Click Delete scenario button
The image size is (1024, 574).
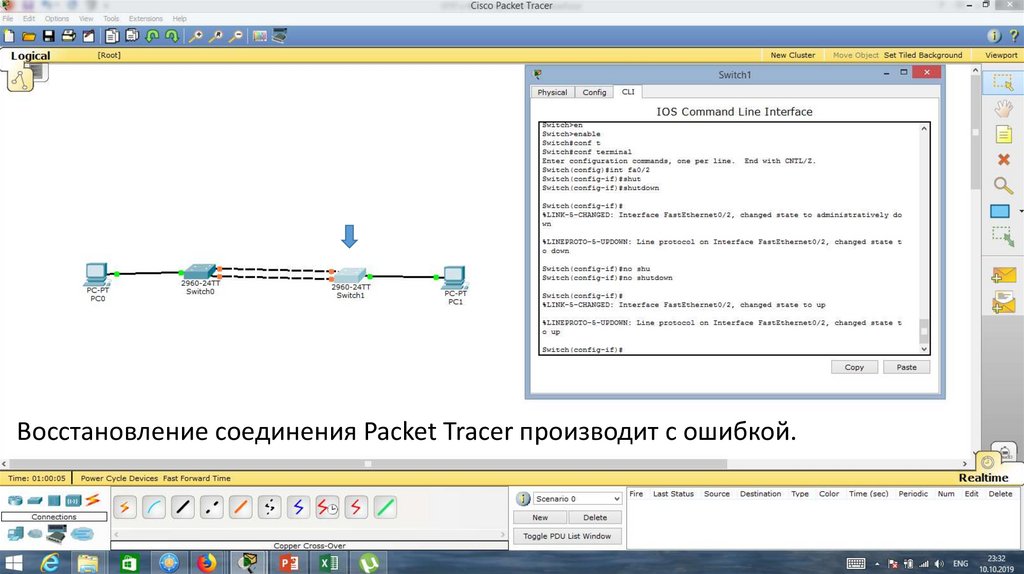[594, 517]
